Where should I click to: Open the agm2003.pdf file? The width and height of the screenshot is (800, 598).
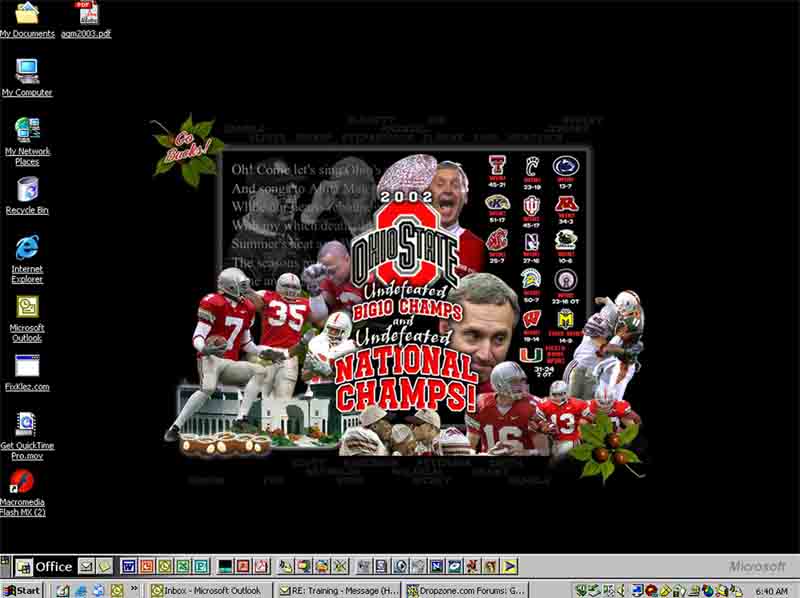[86, 13]
